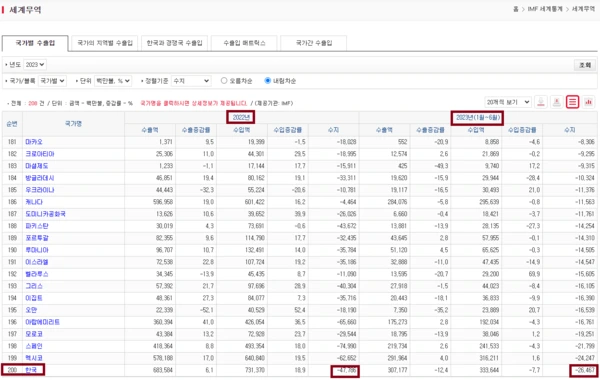
Task: Click the 수지 header under 2022년
Action: pyautogui.click(x=333, y=130)
